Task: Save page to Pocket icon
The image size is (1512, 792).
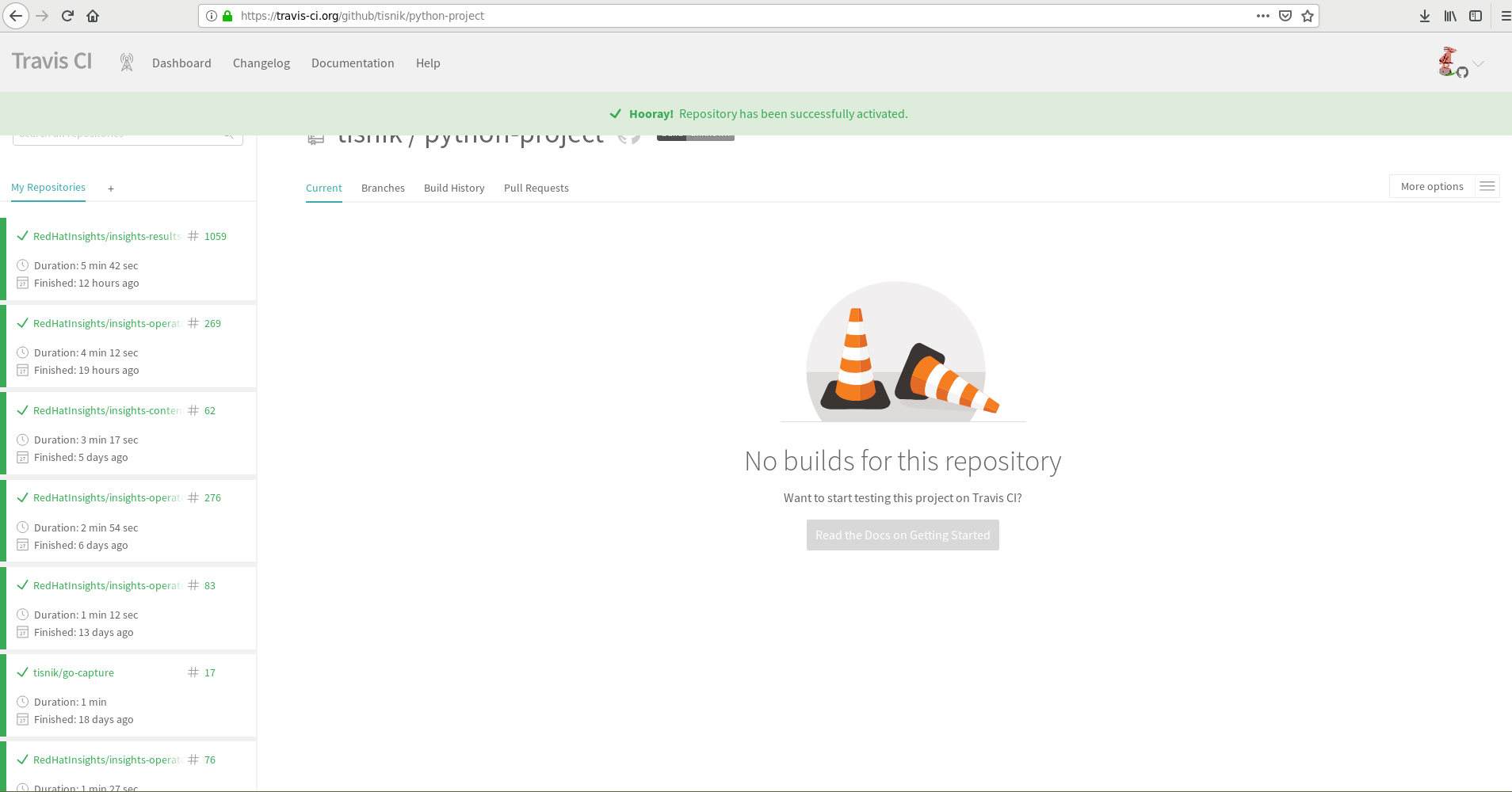Action: pos(1285,16)
